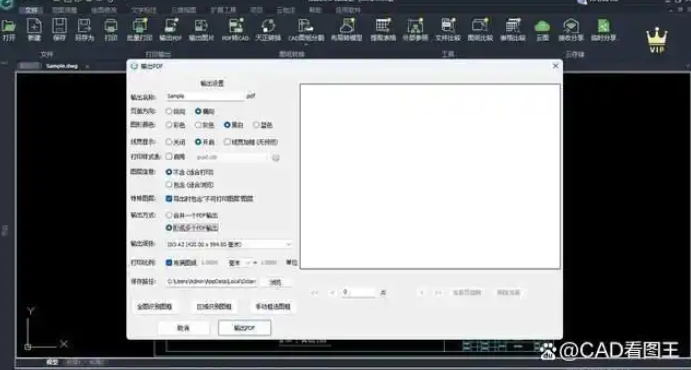Viewport: 691px width, 370px height.
Task: Close the Export PDF dialog
Action: click(x=555, y=66)
